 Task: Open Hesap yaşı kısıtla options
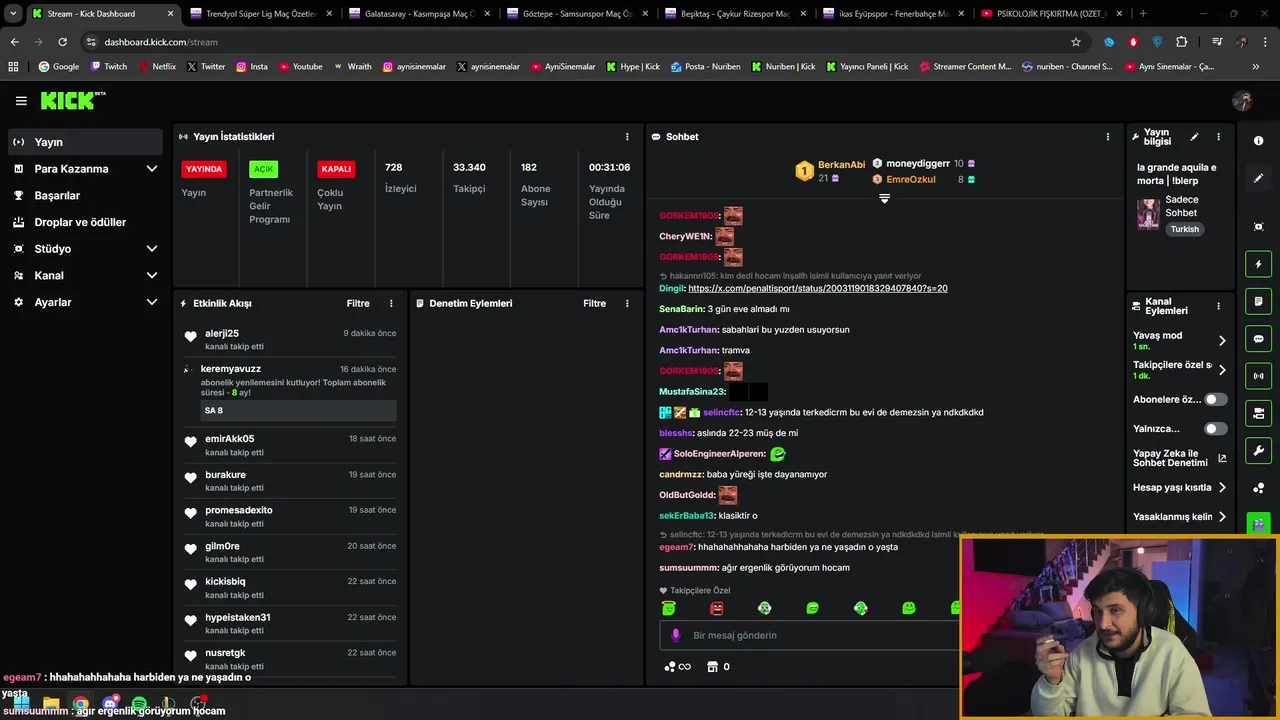[x=1180, y=488]
